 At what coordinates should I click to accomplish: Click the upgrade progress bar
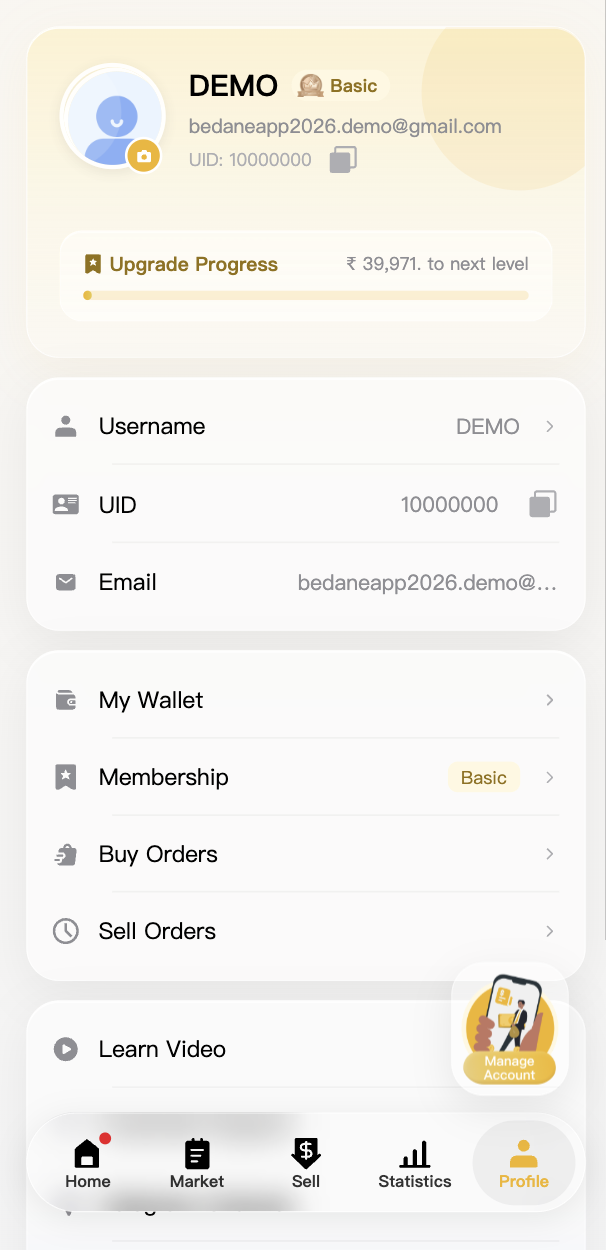tap(306, 295)
